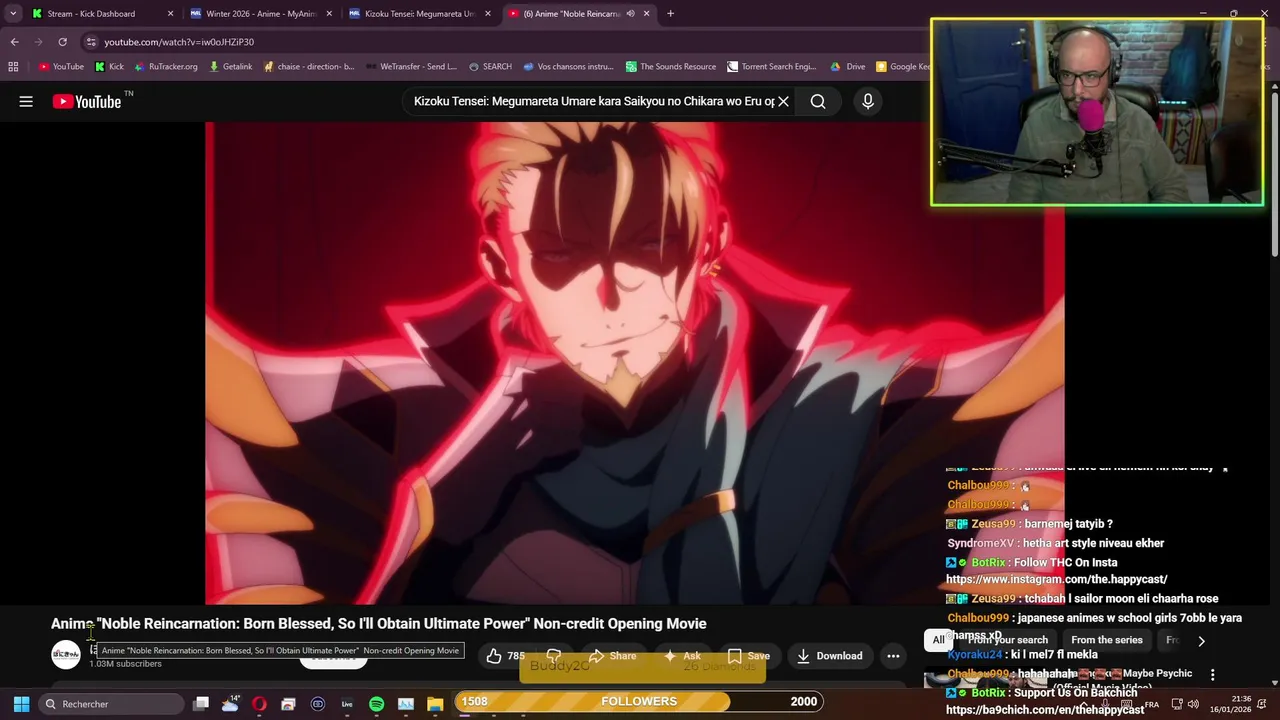1280x720 pixels.
Task: Open the Vos chansons instru bookmark
Action: coord(568,67)
